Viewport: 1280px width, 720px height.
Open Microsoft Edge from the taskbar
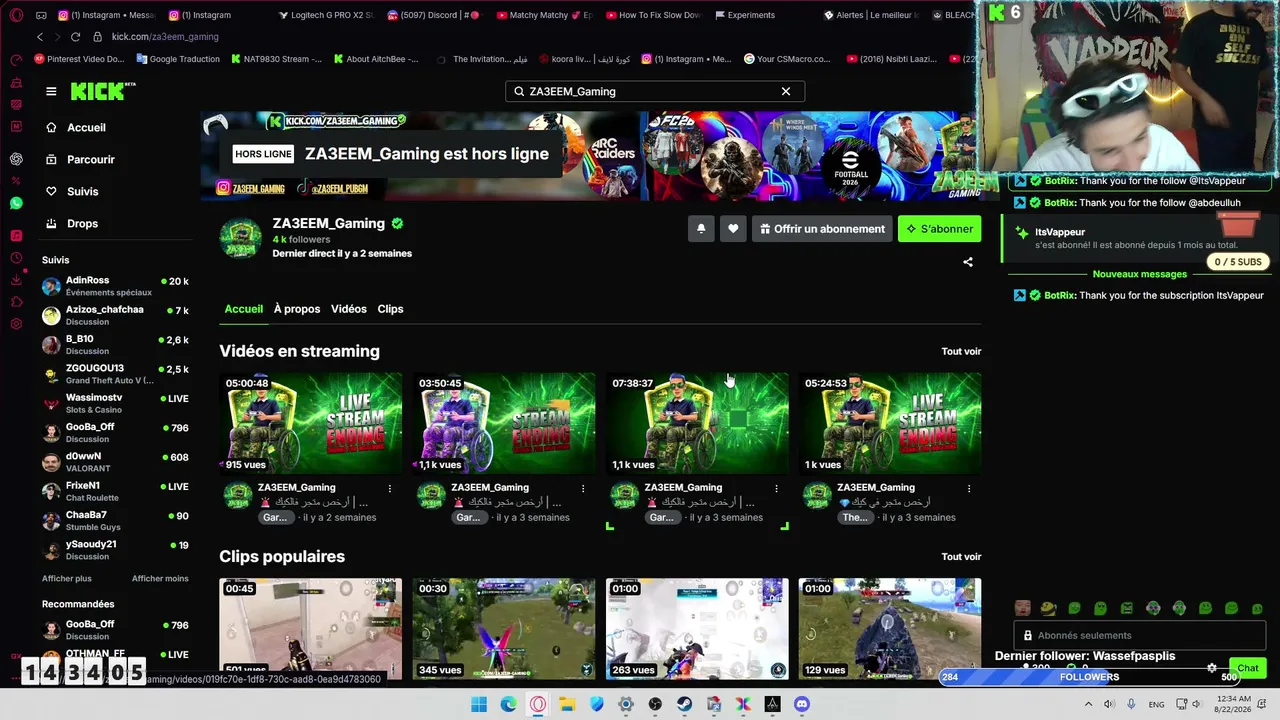pos(509,704)
